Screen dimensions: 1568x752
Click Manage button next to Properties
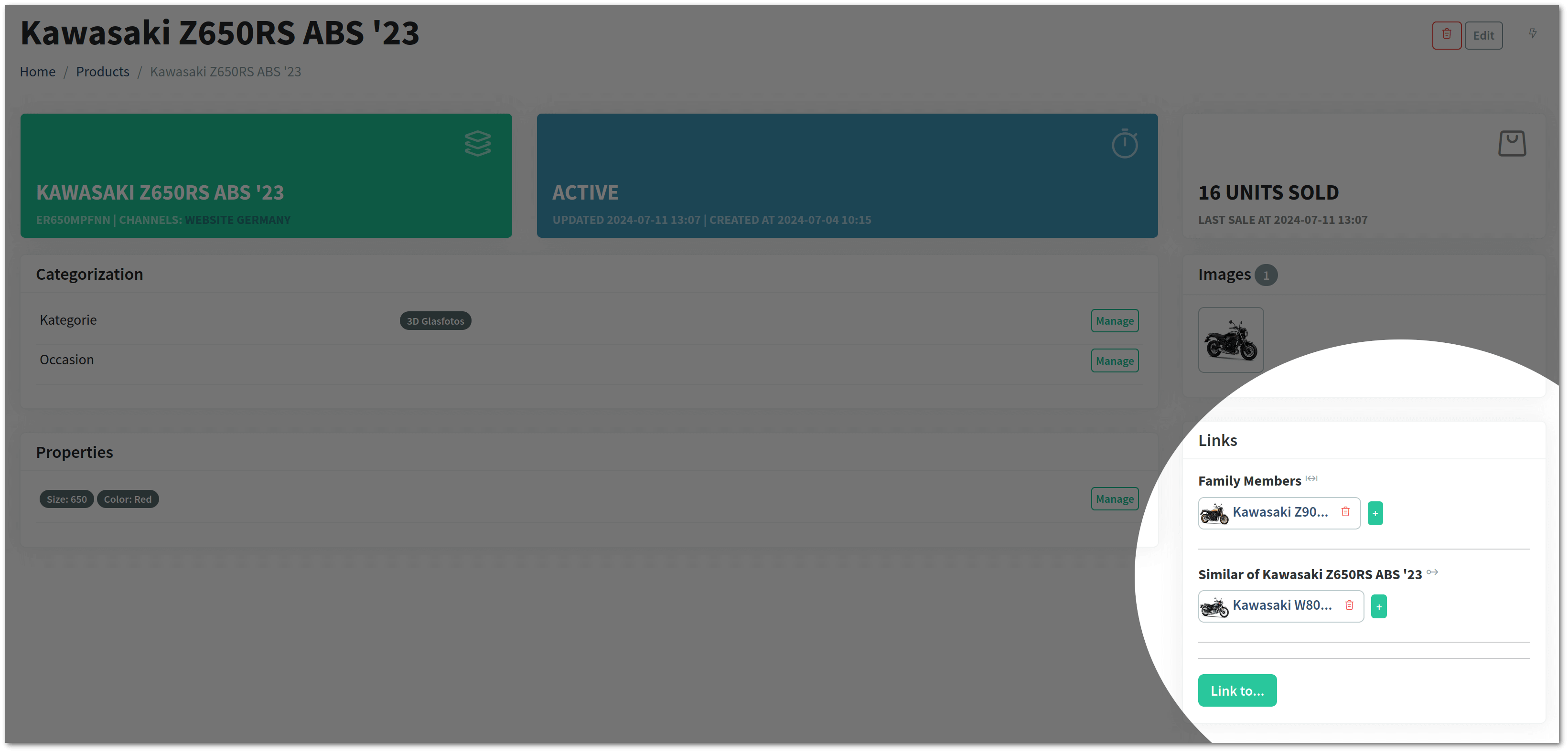click(x=1114, y=498)
